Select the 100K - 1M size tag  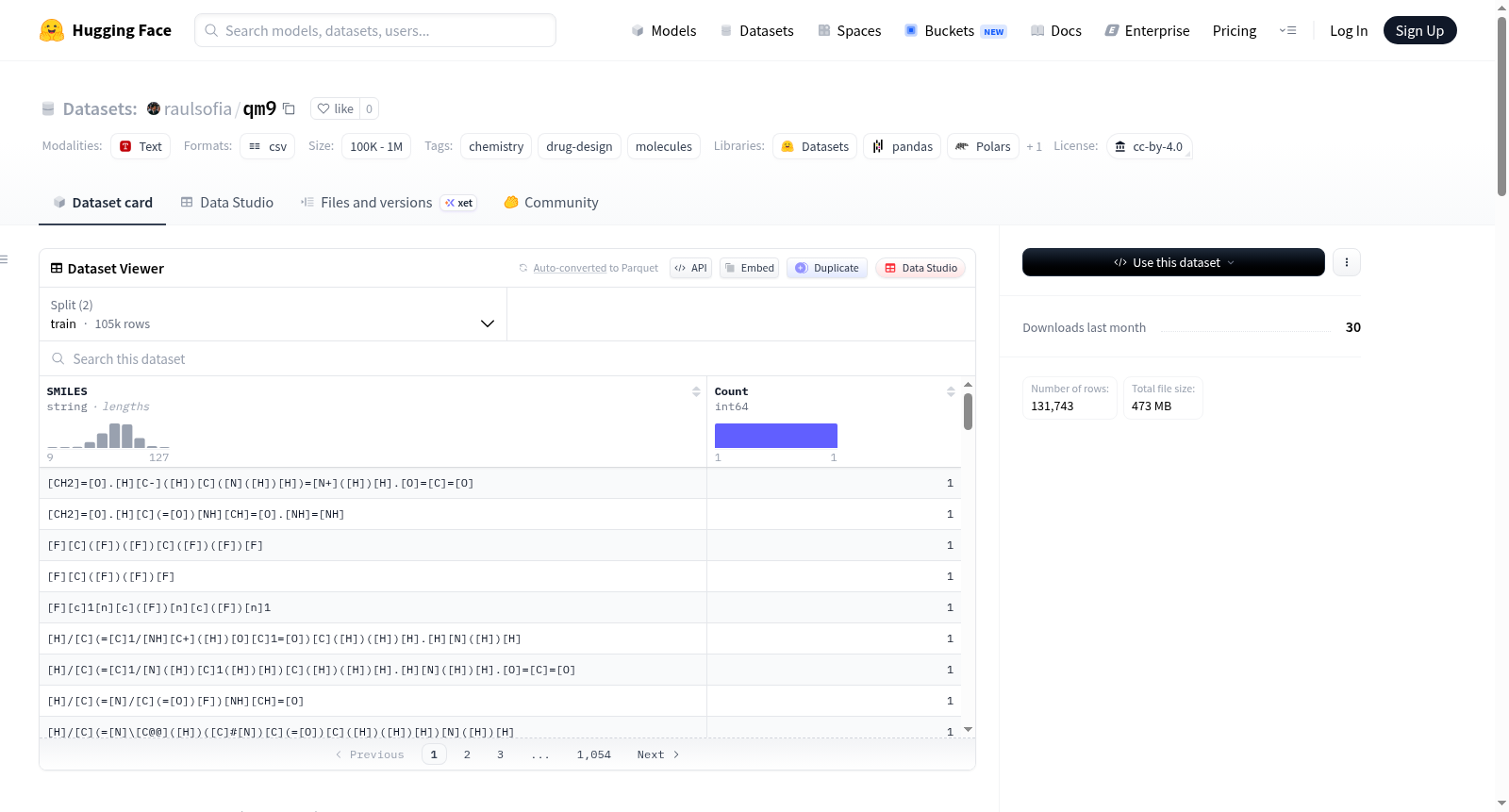(x=376, y=146)
